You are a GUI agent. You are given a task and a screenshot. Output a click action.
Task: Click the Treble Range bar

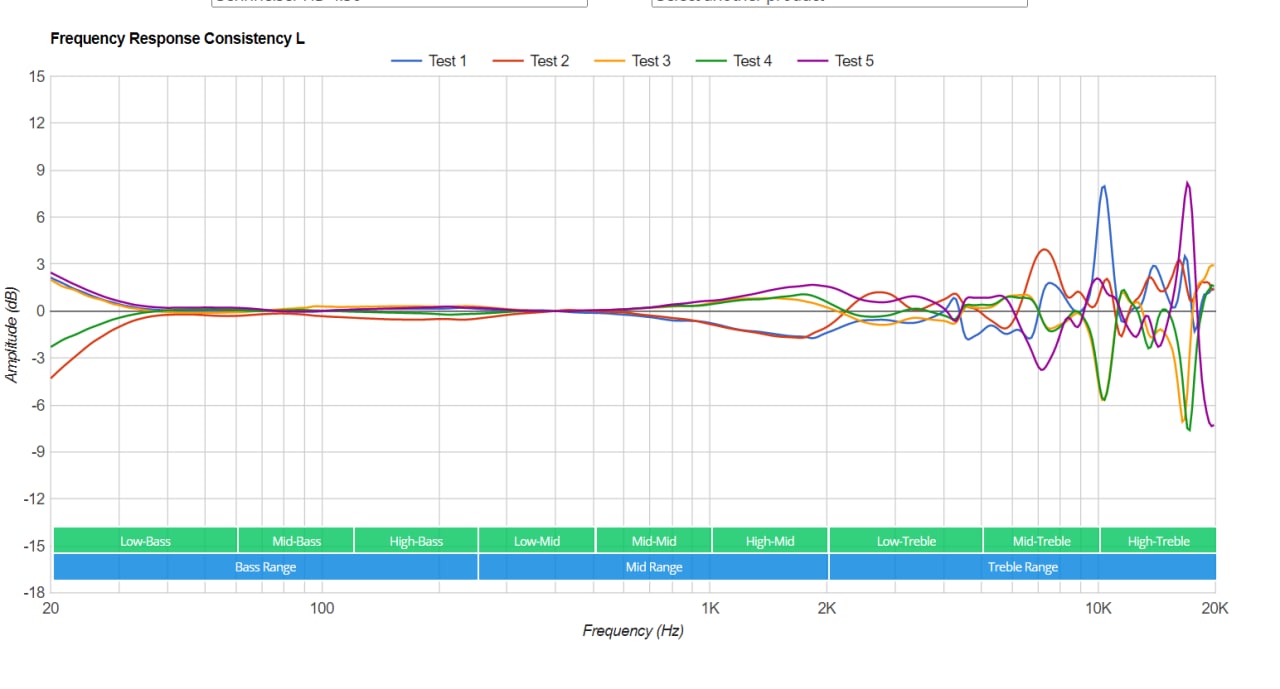[1022, 567]
